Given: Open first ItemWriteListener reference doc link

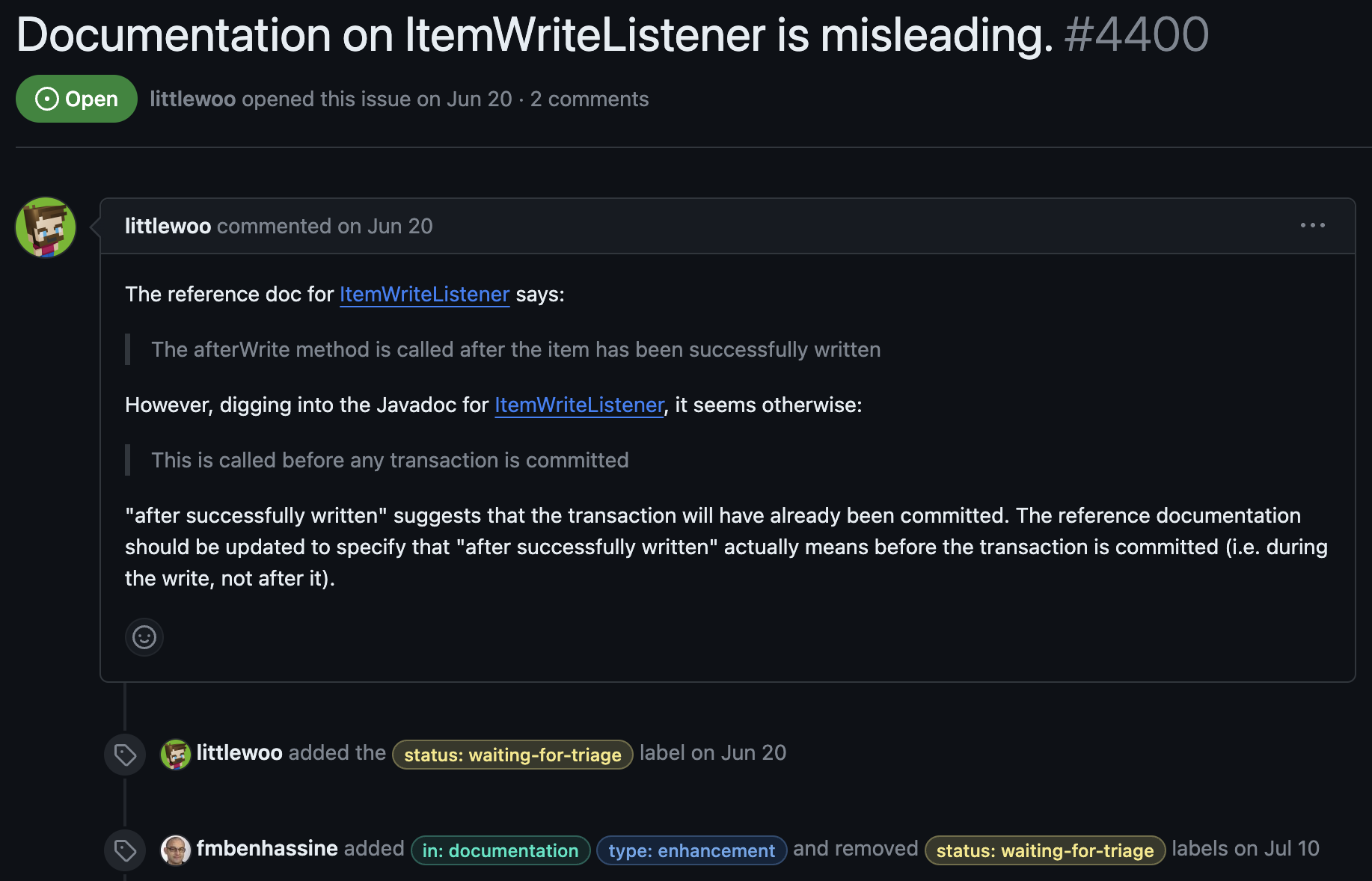Looking at the screenshot, I should point(424,295).
